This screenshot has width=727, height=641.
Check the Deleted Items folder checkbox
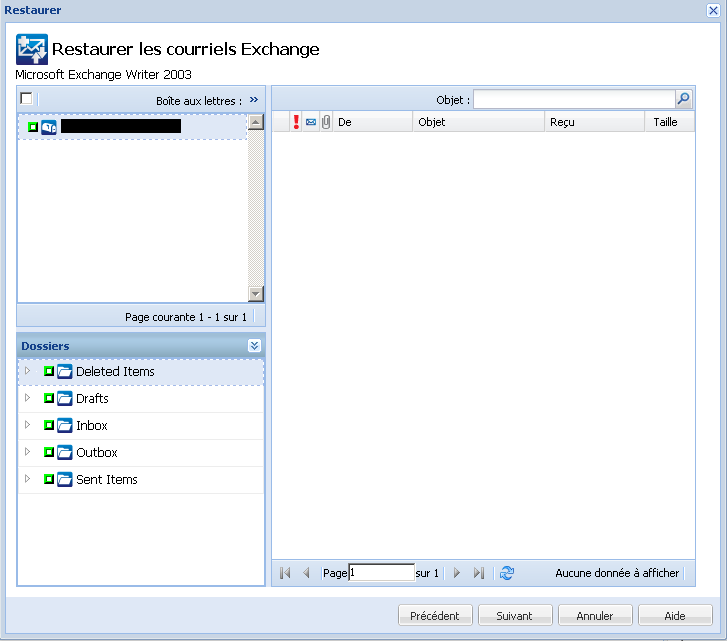coord(49,372)
